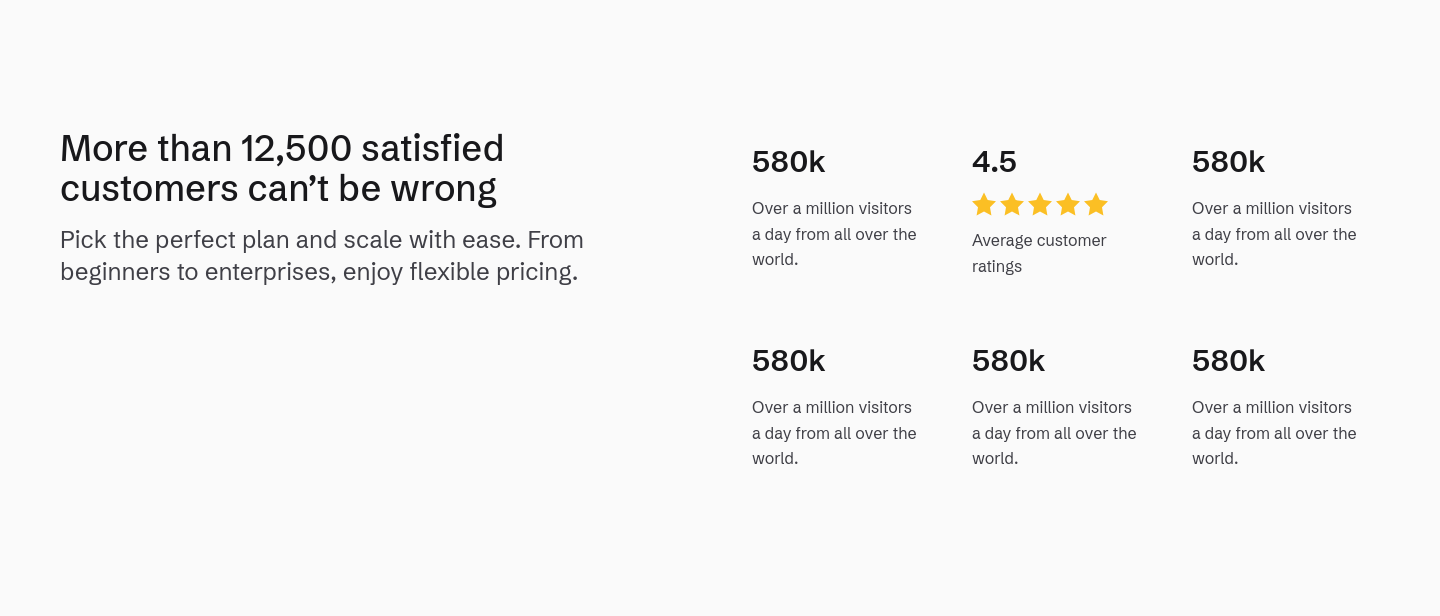Select the second yellow rating star
Viewport: 1440px width, 616px height.
pos(1012,204)
